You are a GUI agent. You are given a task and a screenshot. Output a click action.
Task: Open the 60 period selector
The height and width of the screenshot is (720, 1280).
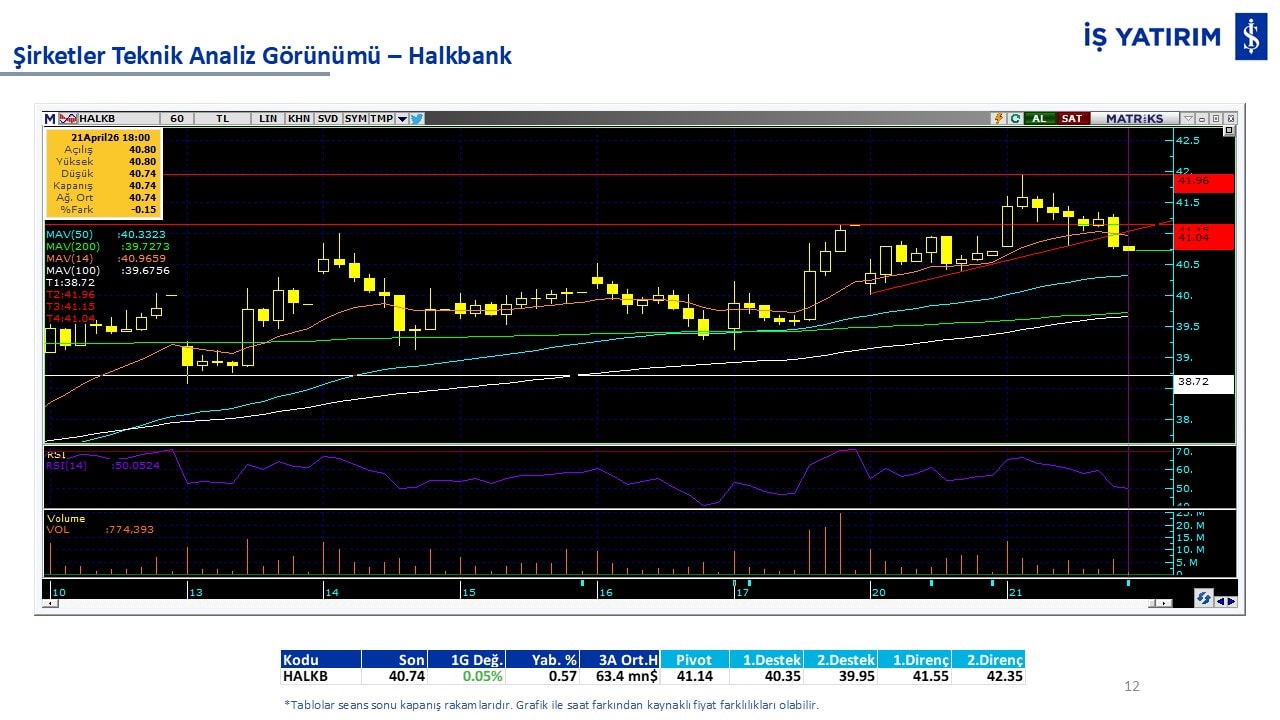tap(176, 118)
